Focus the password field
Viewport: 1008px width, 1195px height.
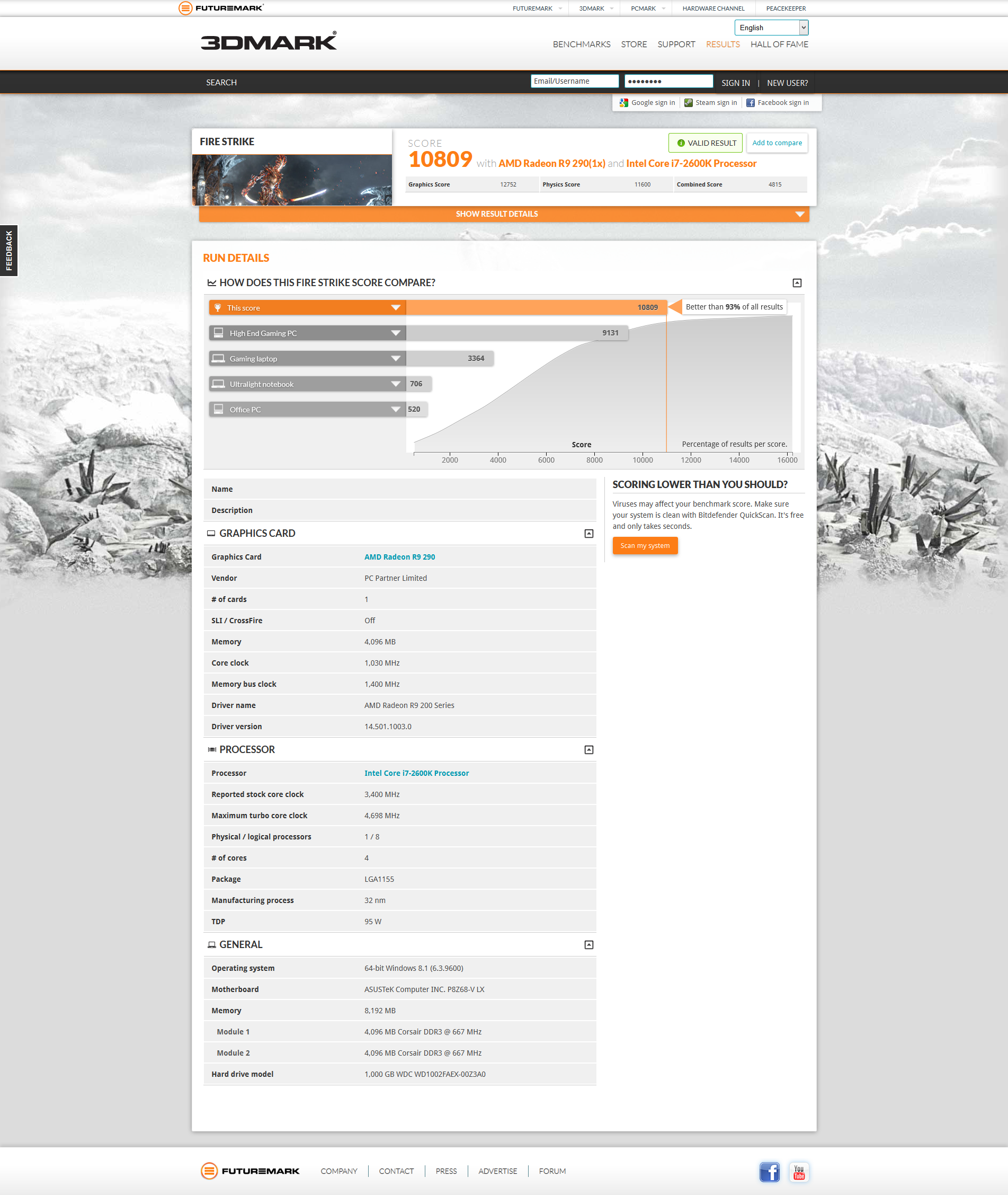[x=668, y=81]
